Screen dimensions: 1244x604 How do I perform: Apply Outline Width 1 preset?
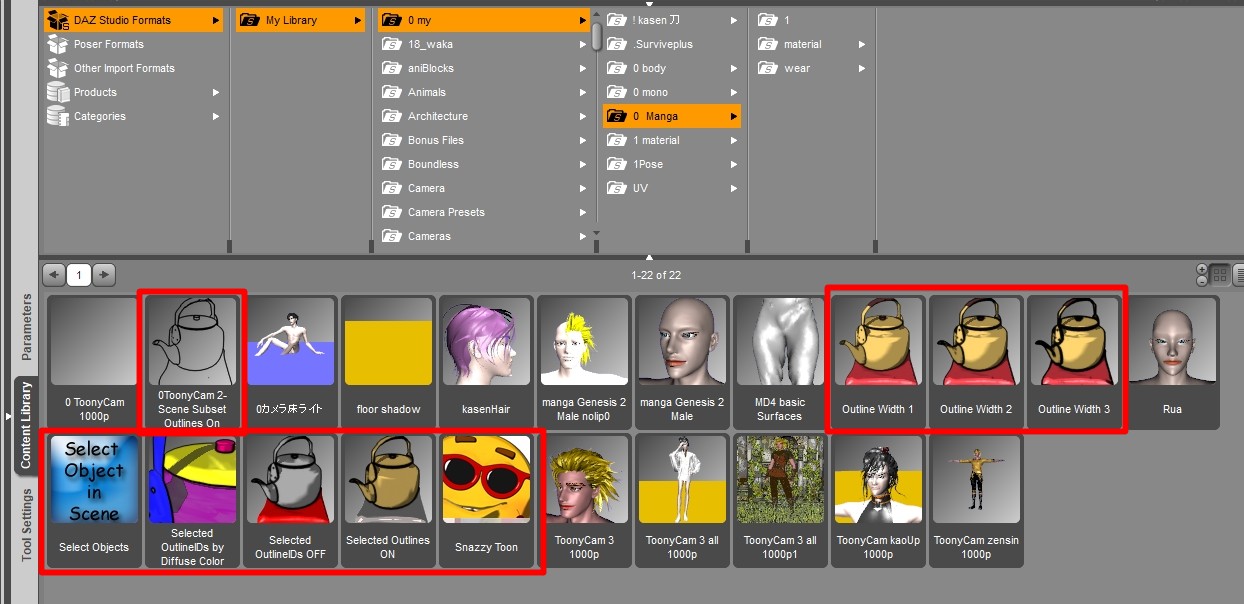[878, 363]
